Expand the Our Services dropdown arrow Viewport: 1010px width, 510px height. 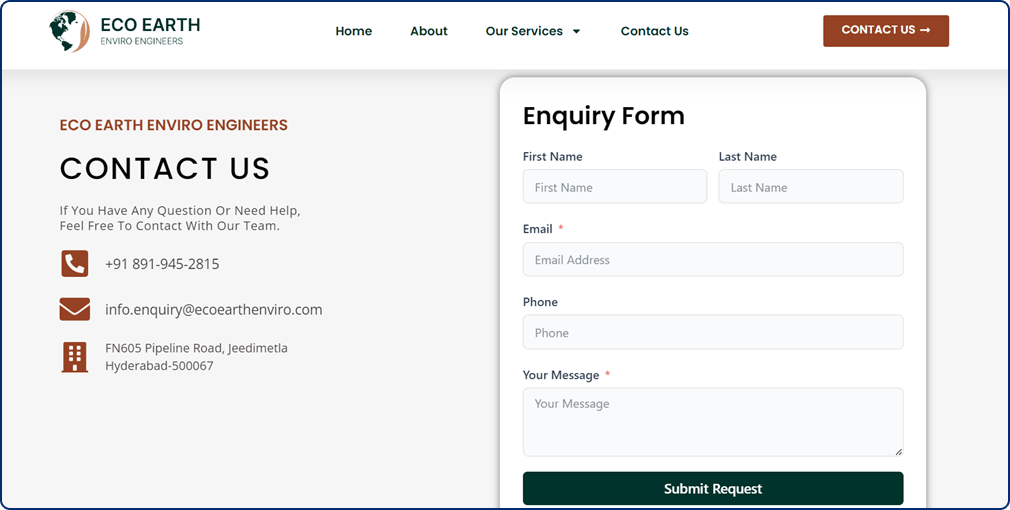(x=576, y=31)
